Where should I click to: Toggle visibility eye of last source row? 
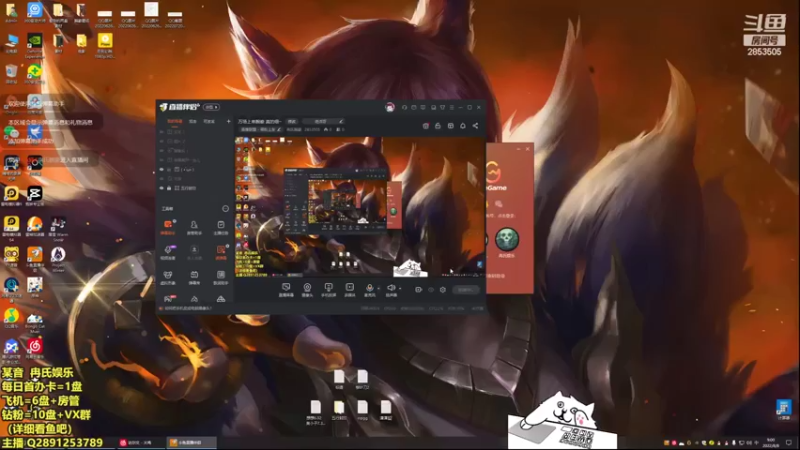[x=162, y=188]
